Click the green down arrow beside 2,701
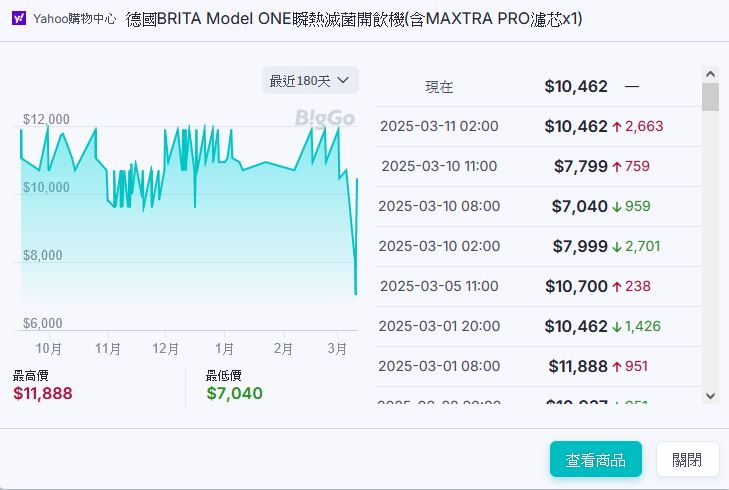This screenshot has width=729, height=490. pyautogui.click(x=617, y=247)
